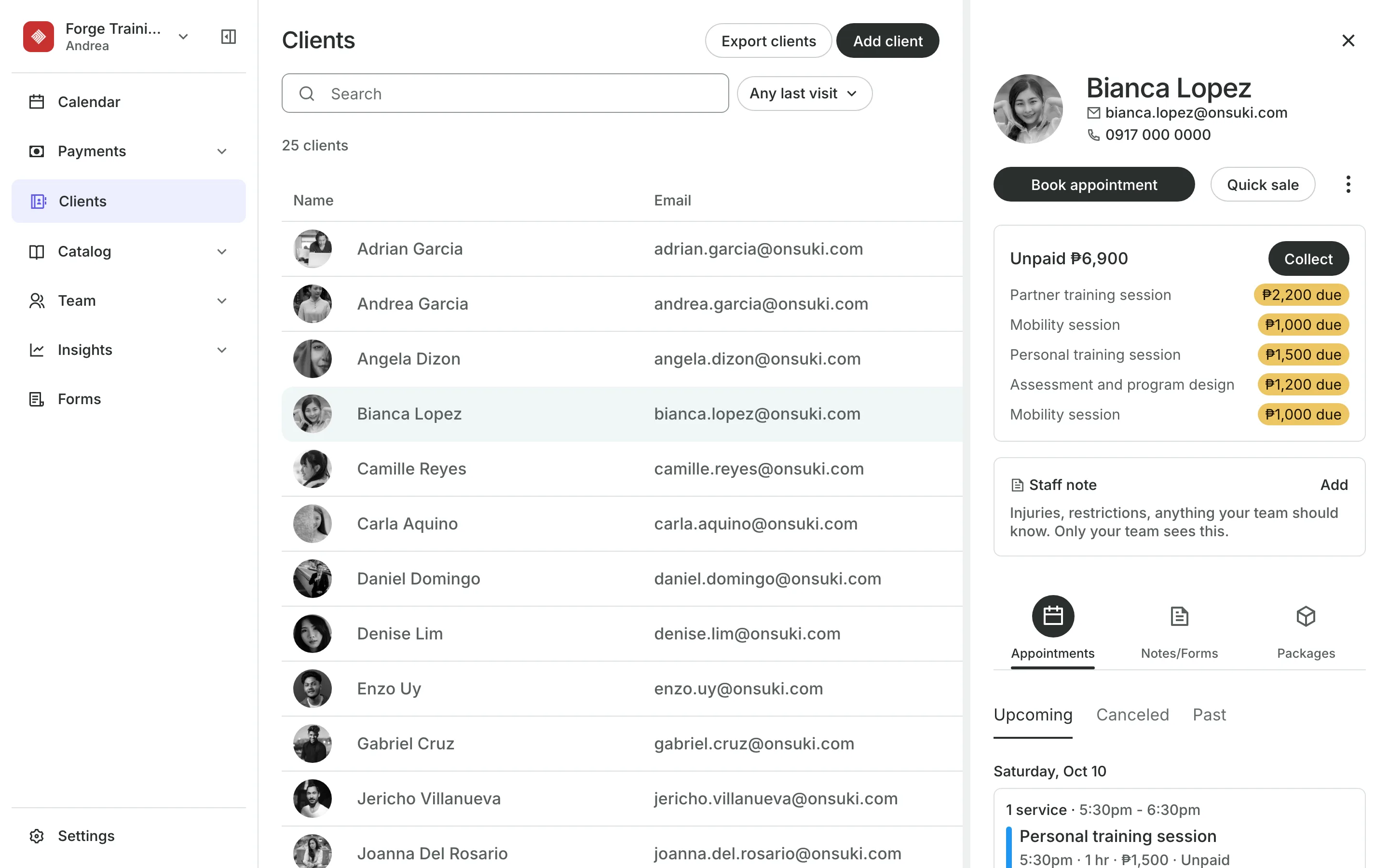
Task: Expand the Insights menu chevron
Action: tap(221, 350)
